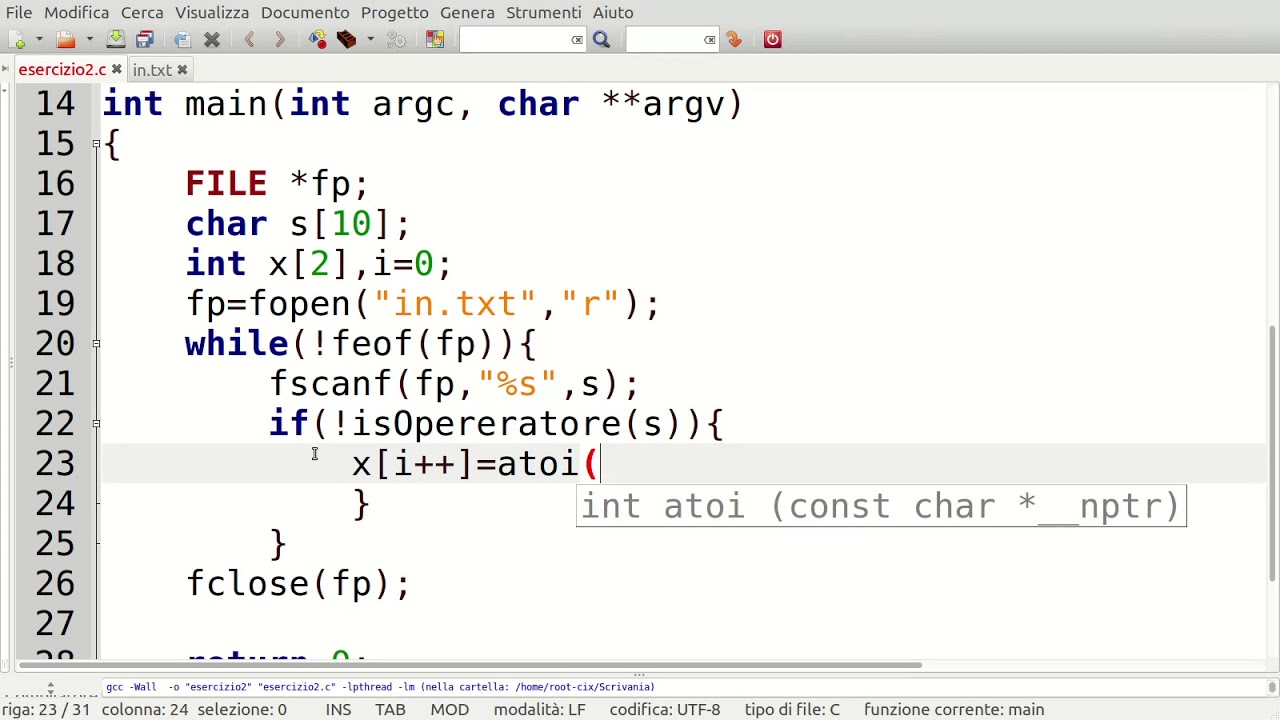The height and width of the screenshot is (720, 1280).
Task: Open the new-file template dropdown arrow
Action: click(39, 40)
